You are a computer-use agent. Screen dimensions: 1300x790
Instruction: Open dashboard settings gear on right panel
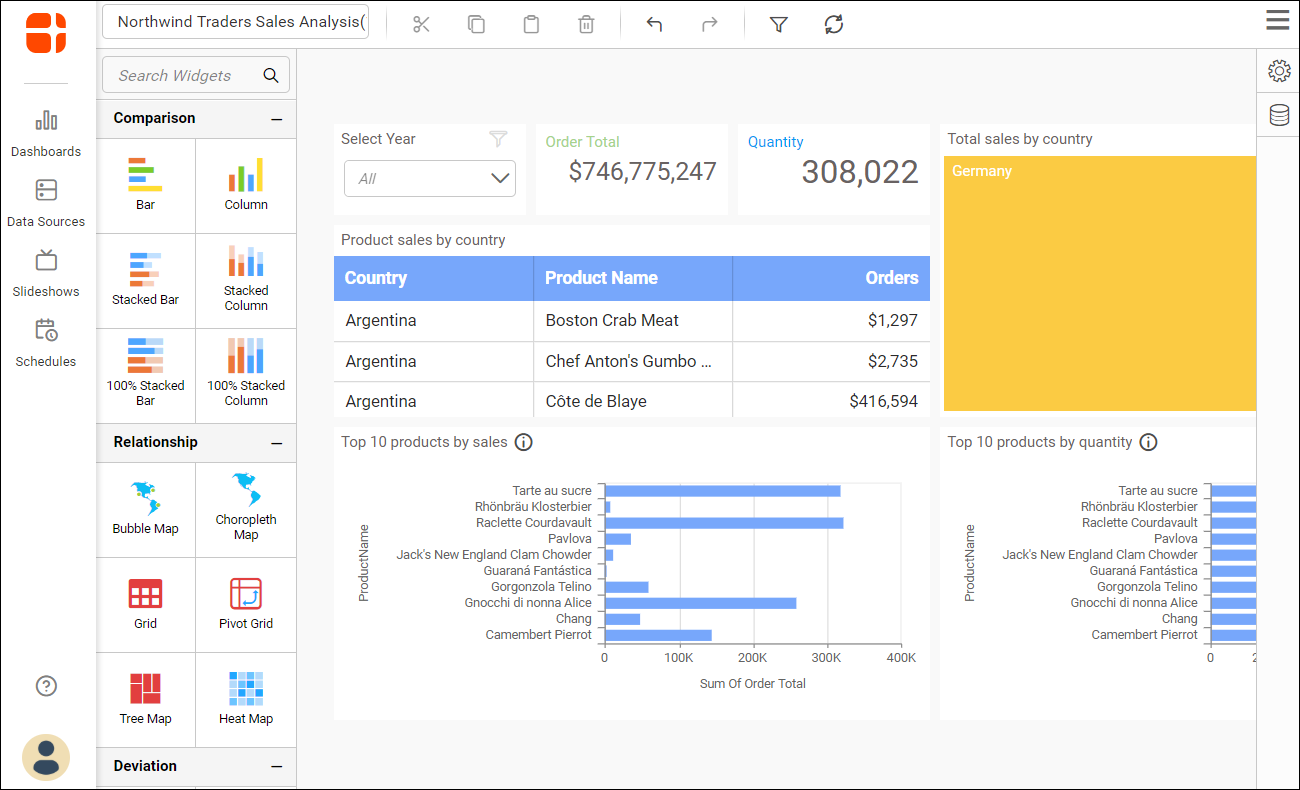tap(1281, 71)
